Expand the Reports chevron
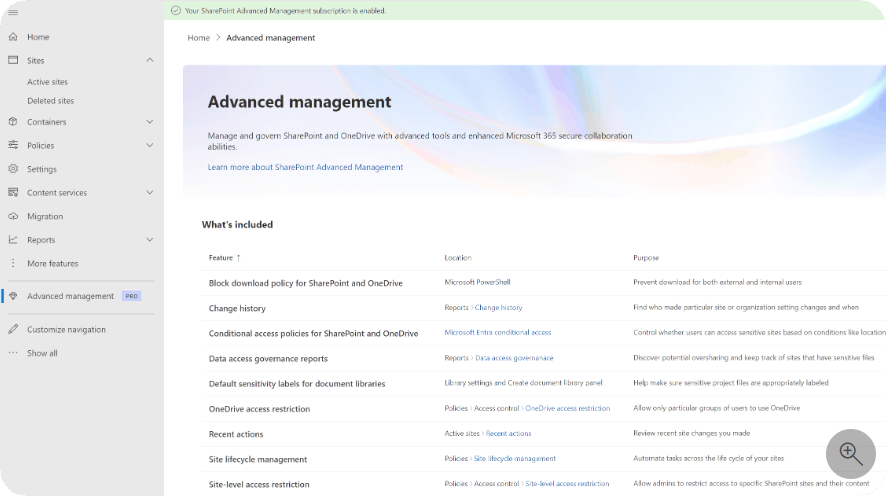The image size is (886, 496). (150, 240)
